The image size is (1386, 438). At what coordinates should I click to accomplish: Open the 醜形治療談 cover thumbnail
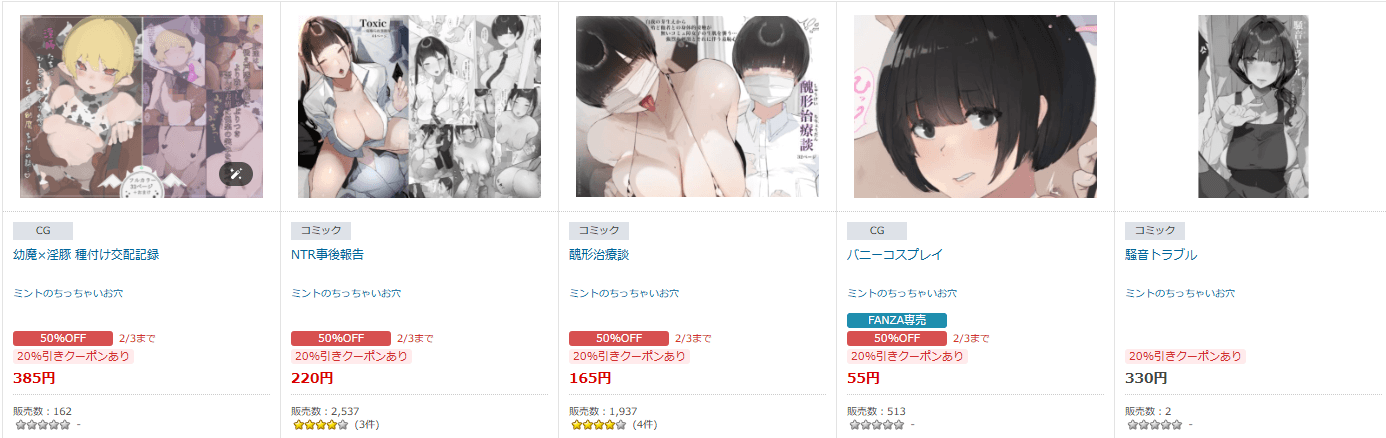click(x=697, y=106)
